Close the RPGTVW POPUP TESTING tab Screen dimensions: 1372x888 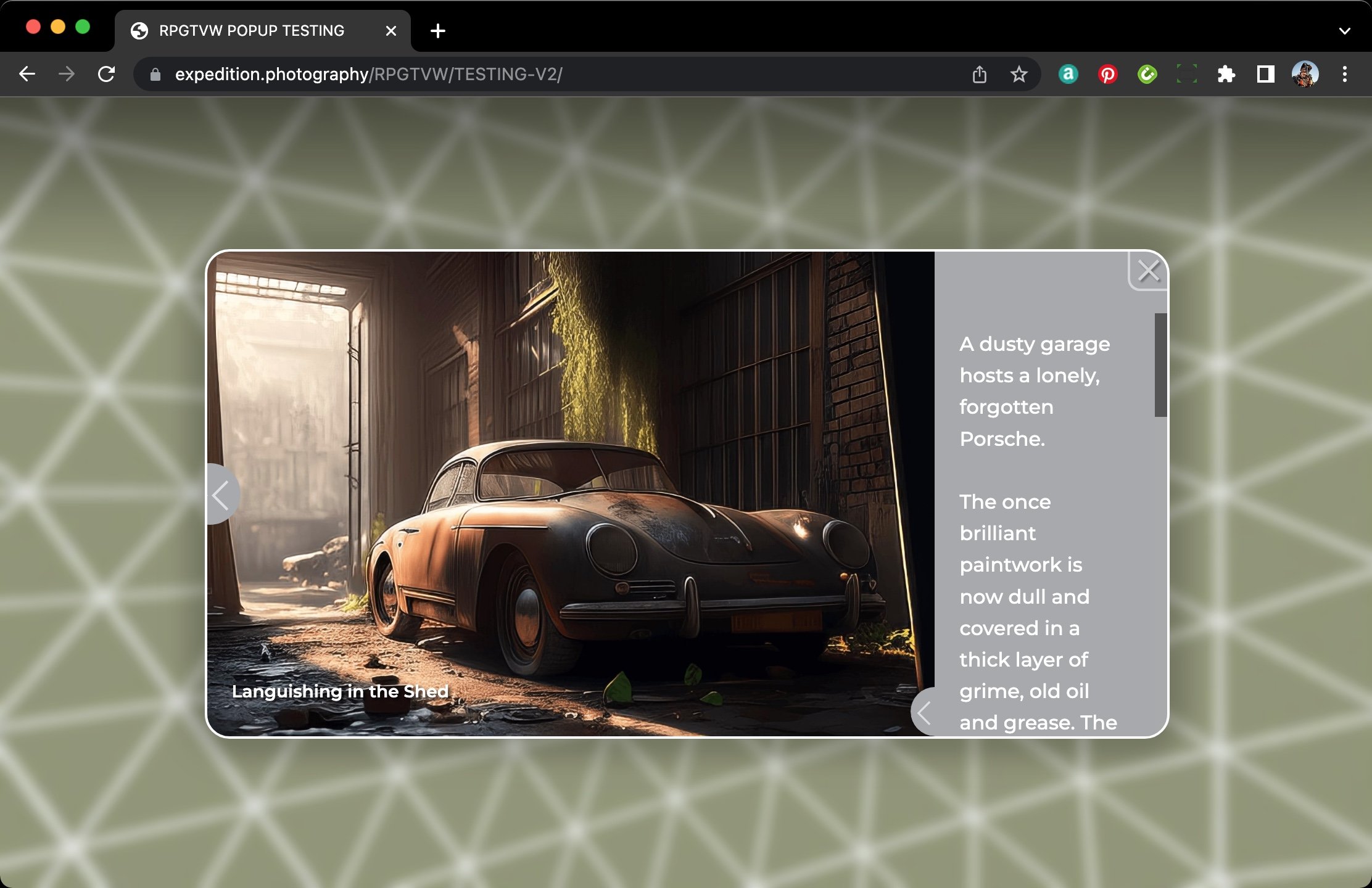point(391,30)
